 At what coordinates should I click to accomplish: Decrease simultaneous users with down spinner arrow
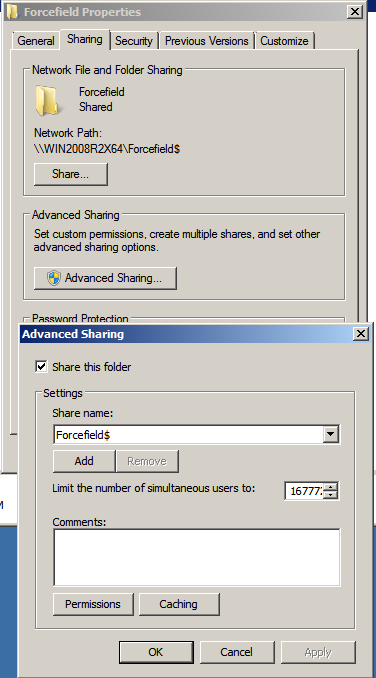(x=331, y=495)
